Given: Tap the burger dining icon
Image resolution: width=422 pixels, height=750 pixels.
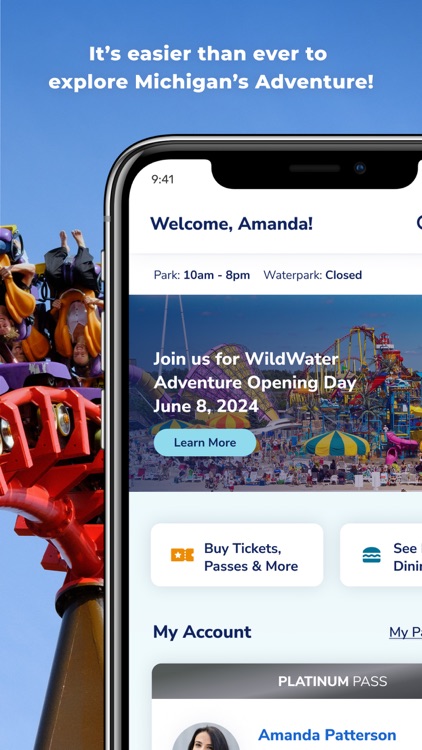Looking at the screenshot, I should click(x=372, y=555).
